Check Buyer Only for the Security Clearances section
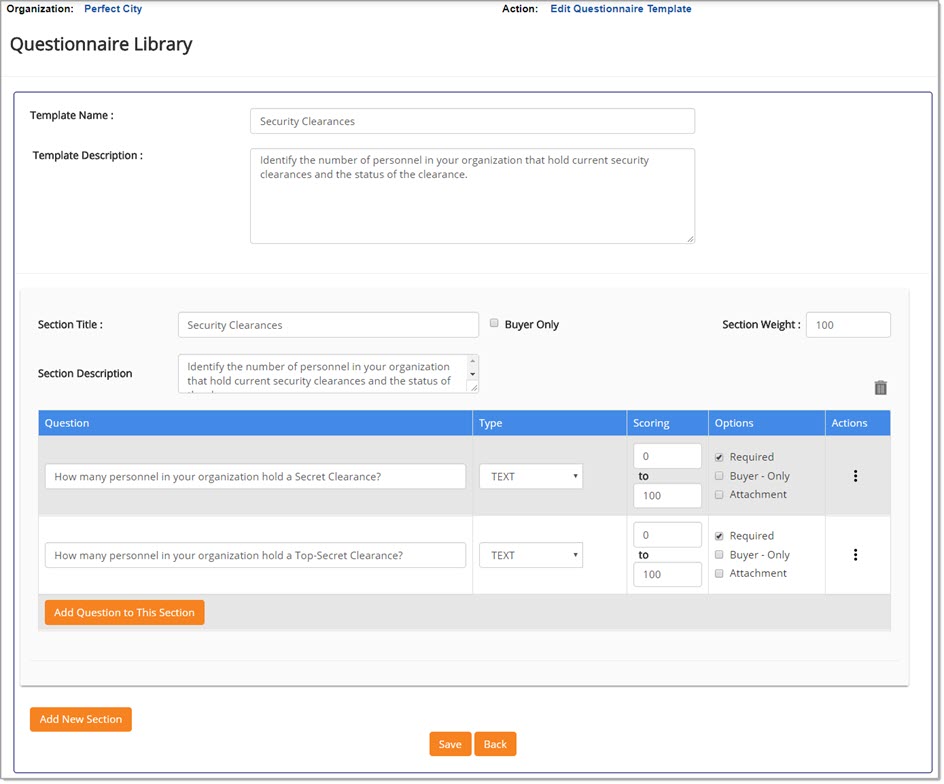944x784 pixels. point(494,321)
